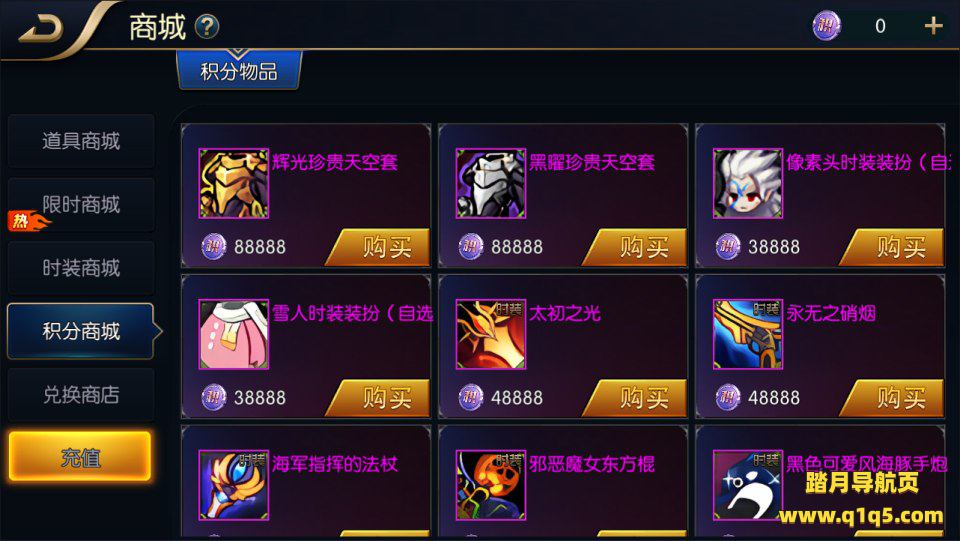Select the 积分物品 category tab

[239, 71]
